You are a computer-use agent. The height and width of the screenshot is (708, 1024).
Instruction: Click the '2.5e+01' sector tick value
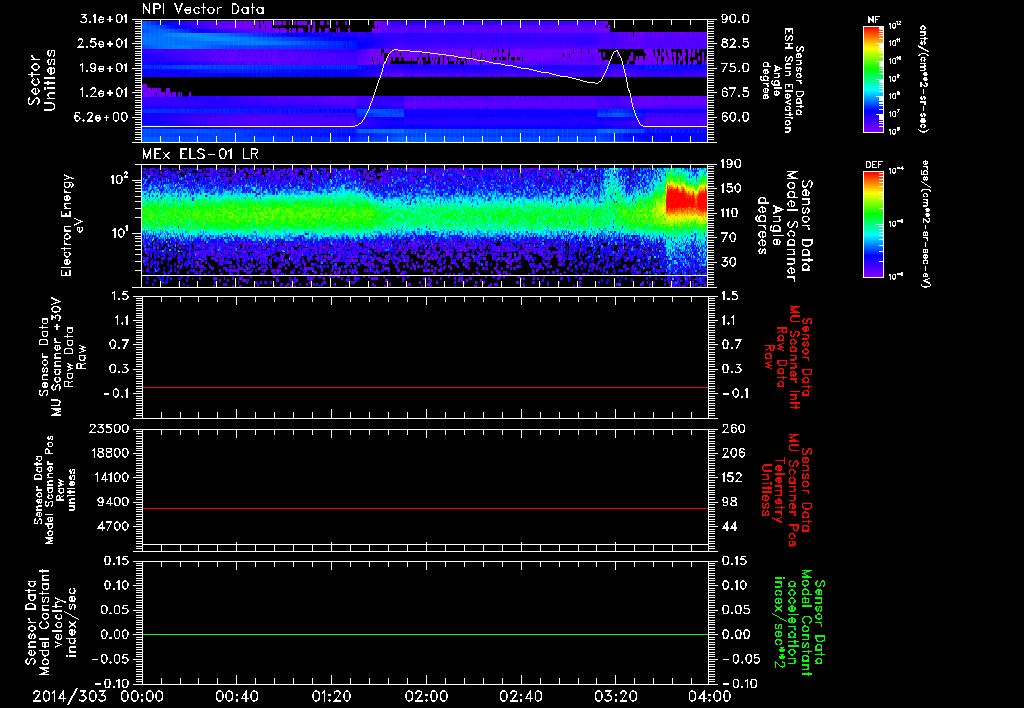tap(104, 43)
